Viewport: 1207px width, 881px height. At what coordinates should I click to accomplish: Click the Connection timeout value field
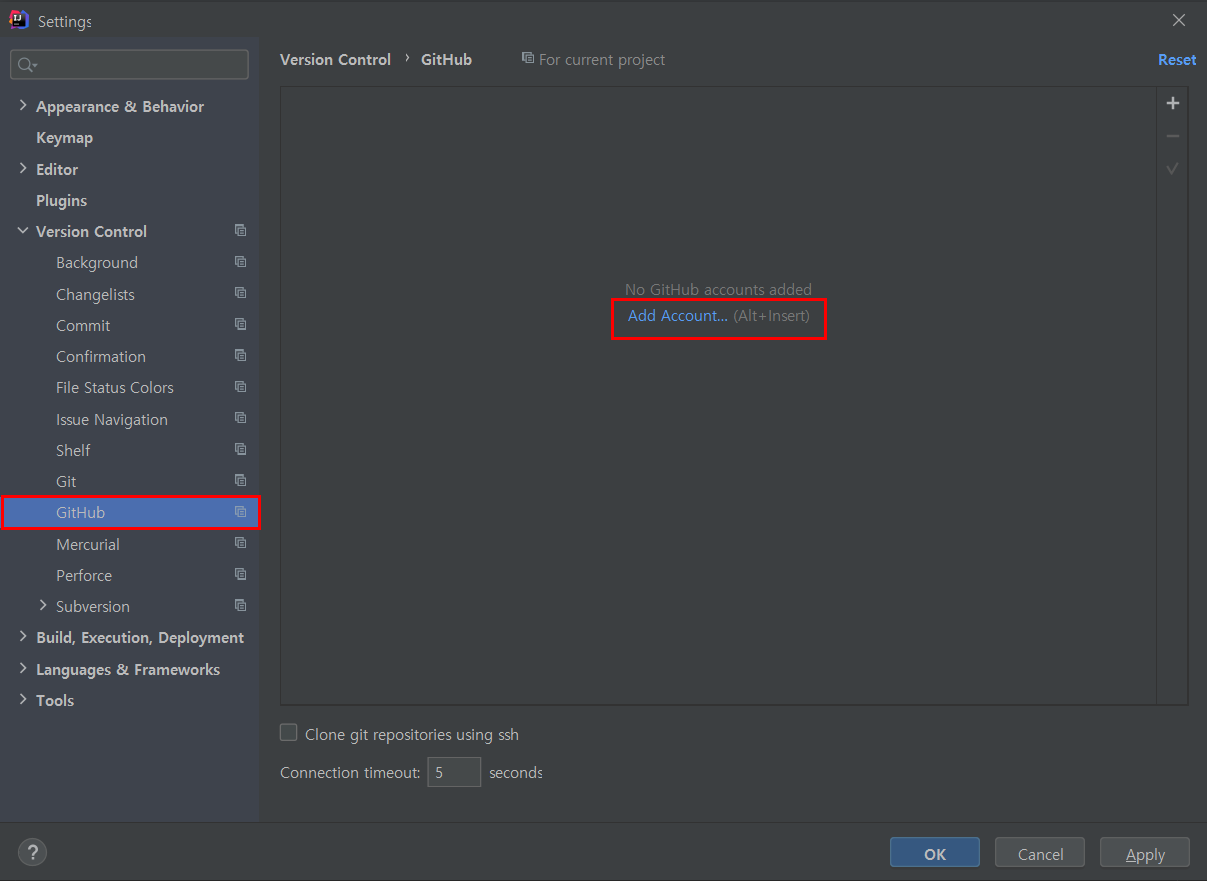pyautogui.click(x=454, y=772)
